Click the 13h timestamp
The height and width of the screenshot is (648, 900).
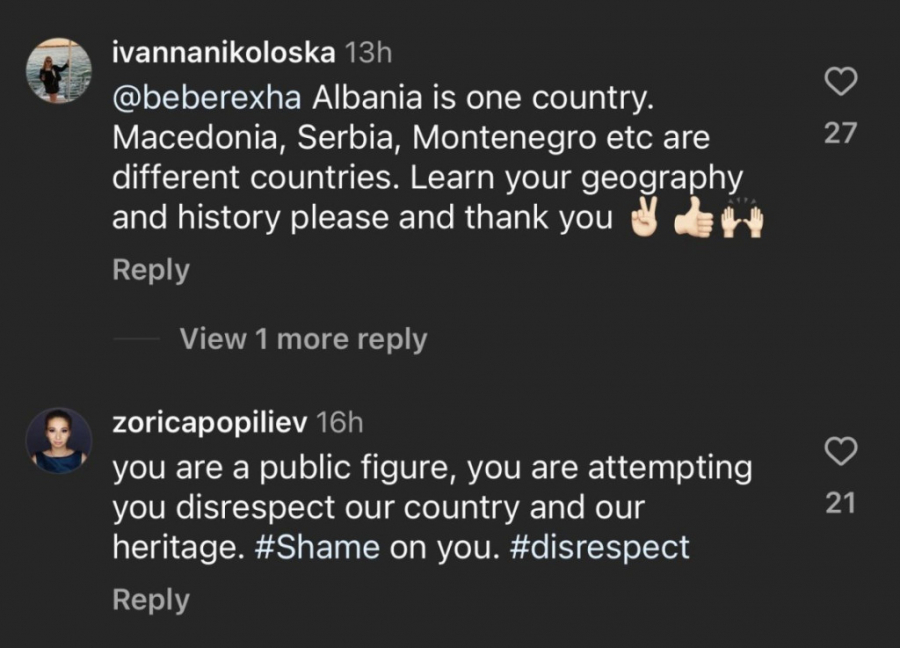[x=367, y=53]
